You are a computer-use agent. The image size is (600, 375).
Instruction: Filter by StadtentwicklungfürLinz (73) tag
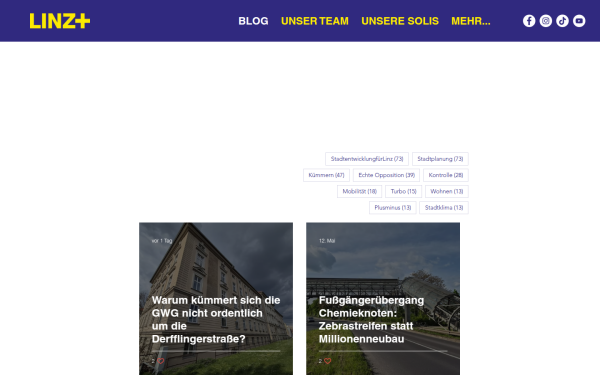367,159
